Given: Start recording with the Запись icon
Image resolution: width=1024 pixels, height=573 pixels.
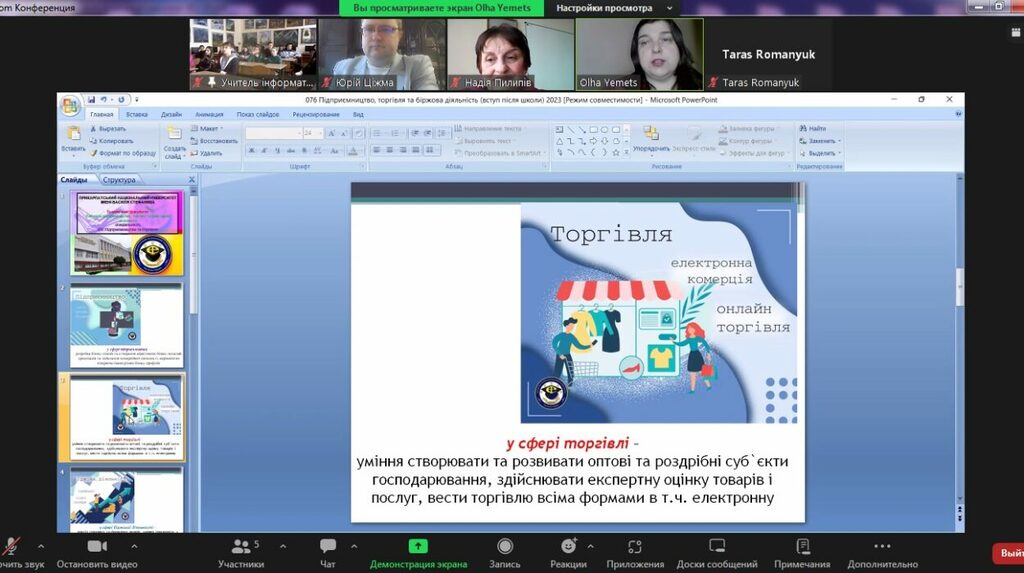Looking at the screenshot, I should tap(505, 546).
